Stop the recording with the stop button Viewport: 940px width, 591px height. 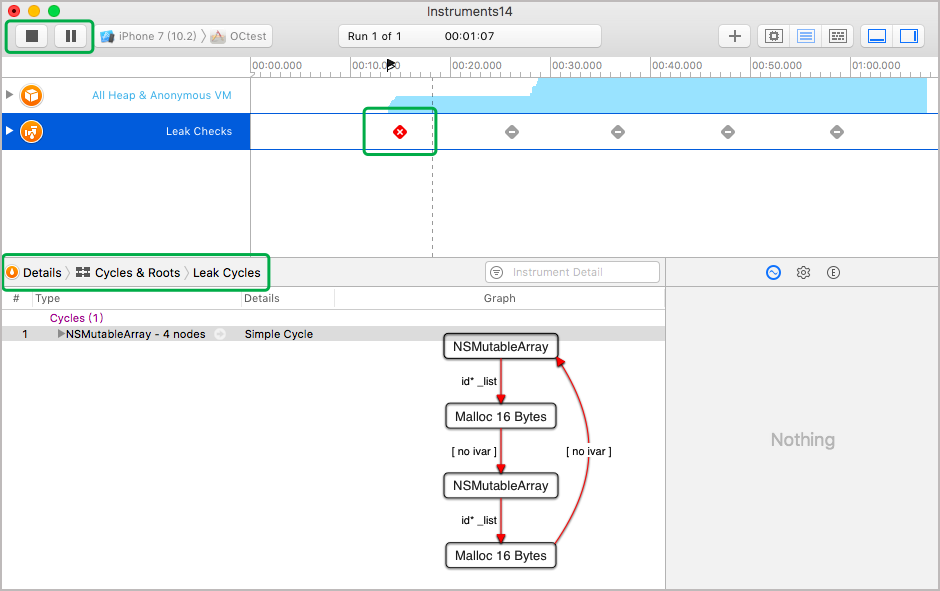click(32, 36)
